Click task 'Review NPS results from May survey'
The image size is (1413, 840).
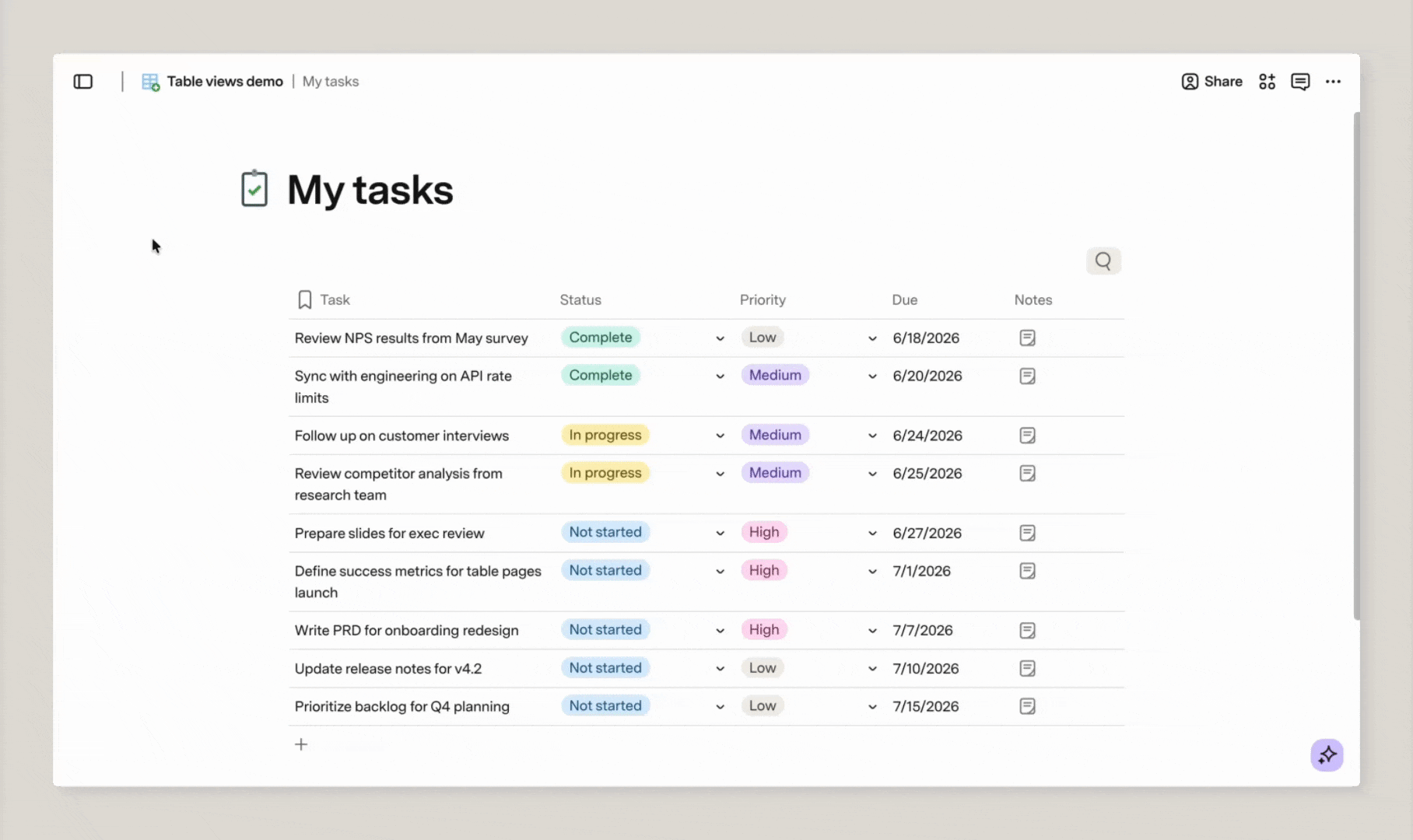pos(412,338)
